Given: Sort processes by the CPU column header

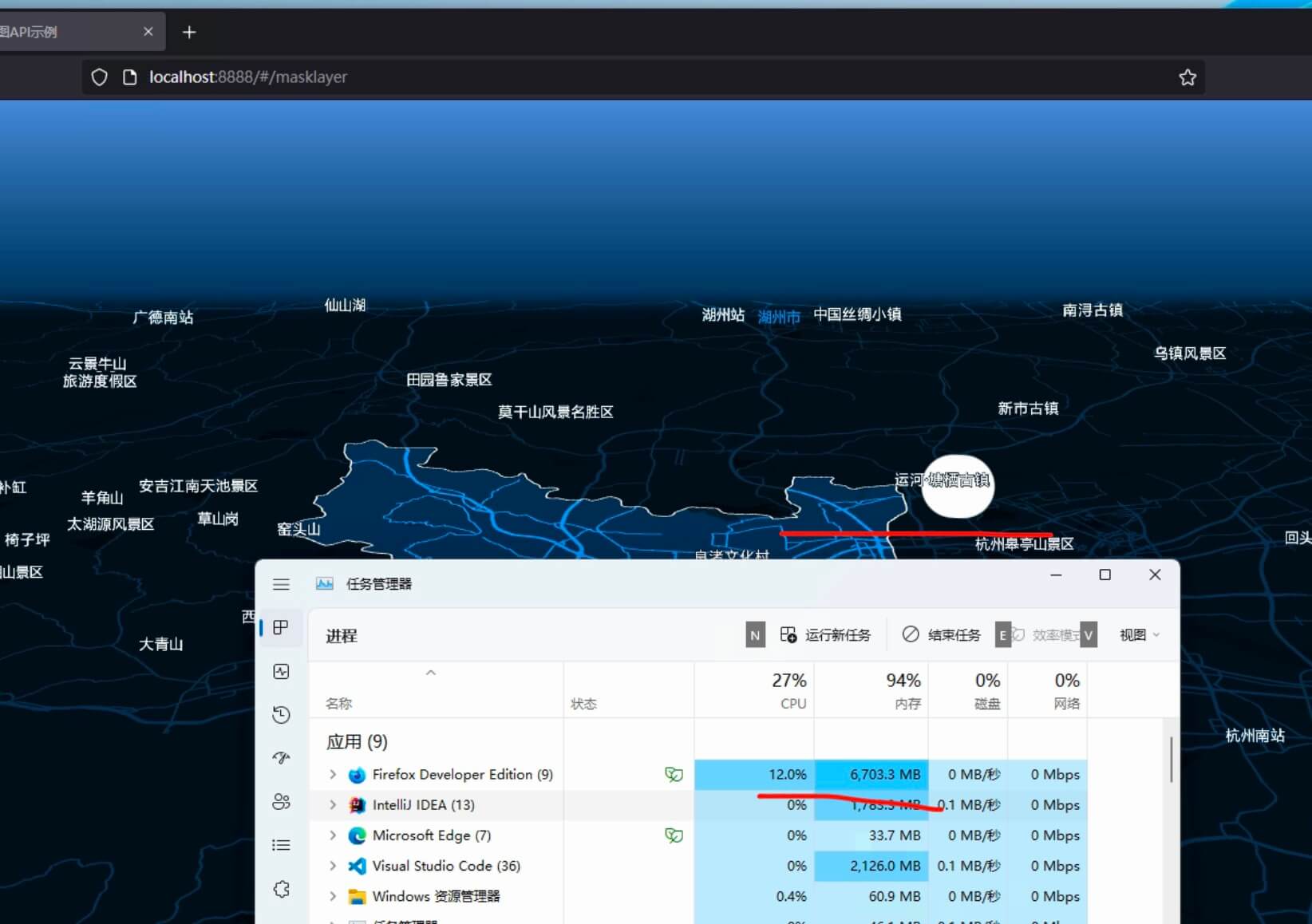Looking at the screenshot, I should click(x=788, y=690).
